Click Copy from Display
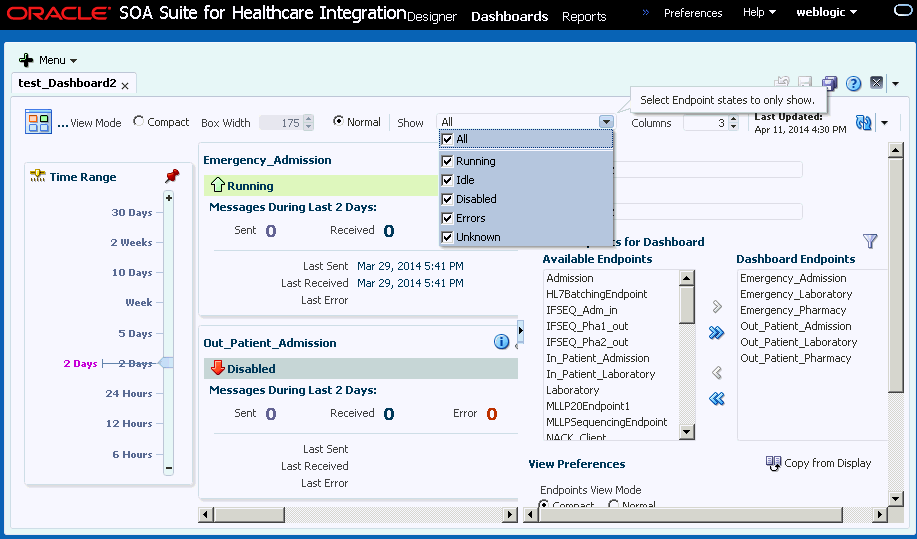 pos(828,463)
